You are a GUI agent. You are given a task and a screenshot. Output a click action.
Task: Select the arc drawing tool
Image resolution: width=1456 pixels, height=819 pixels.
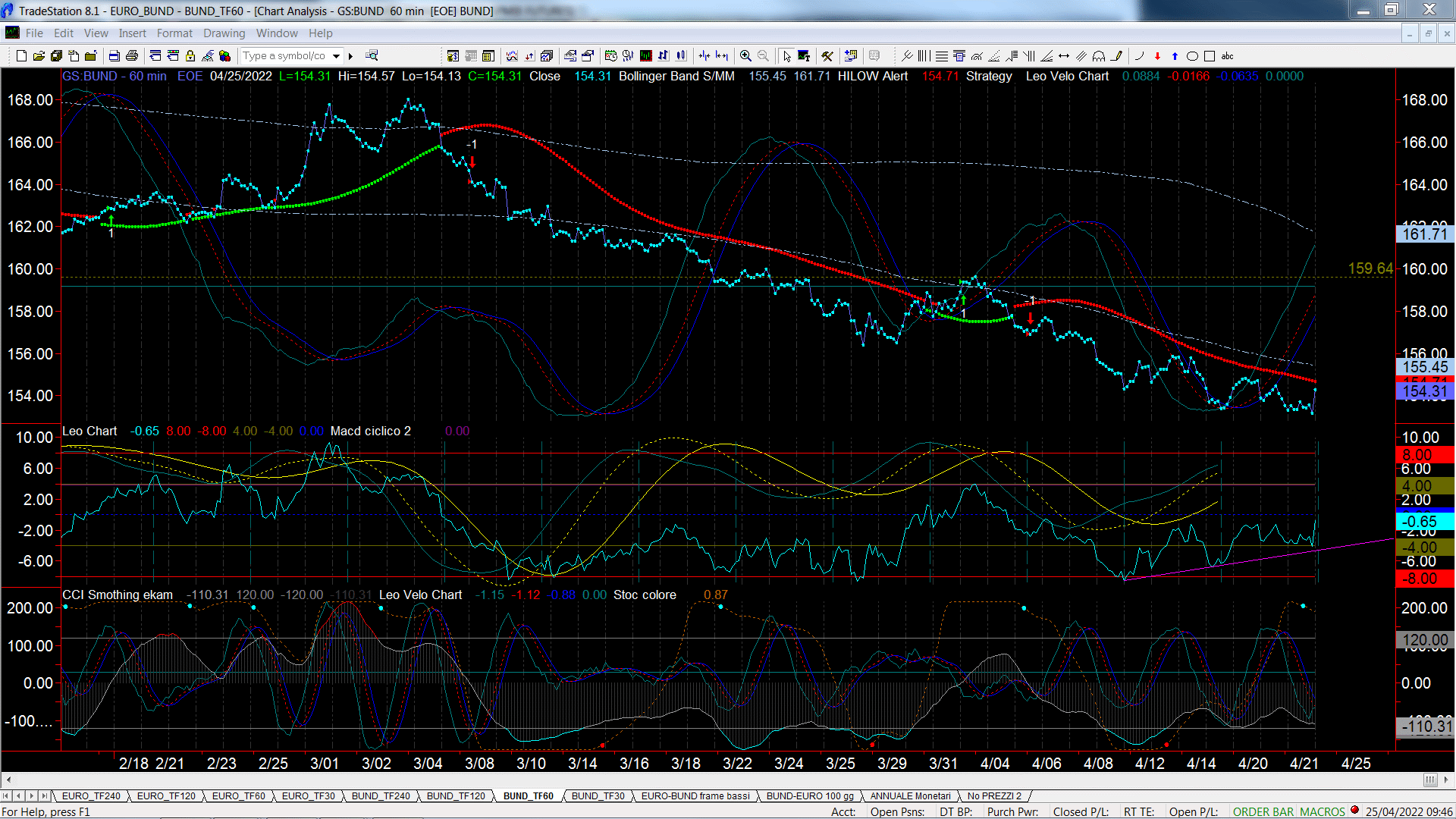1139,56
